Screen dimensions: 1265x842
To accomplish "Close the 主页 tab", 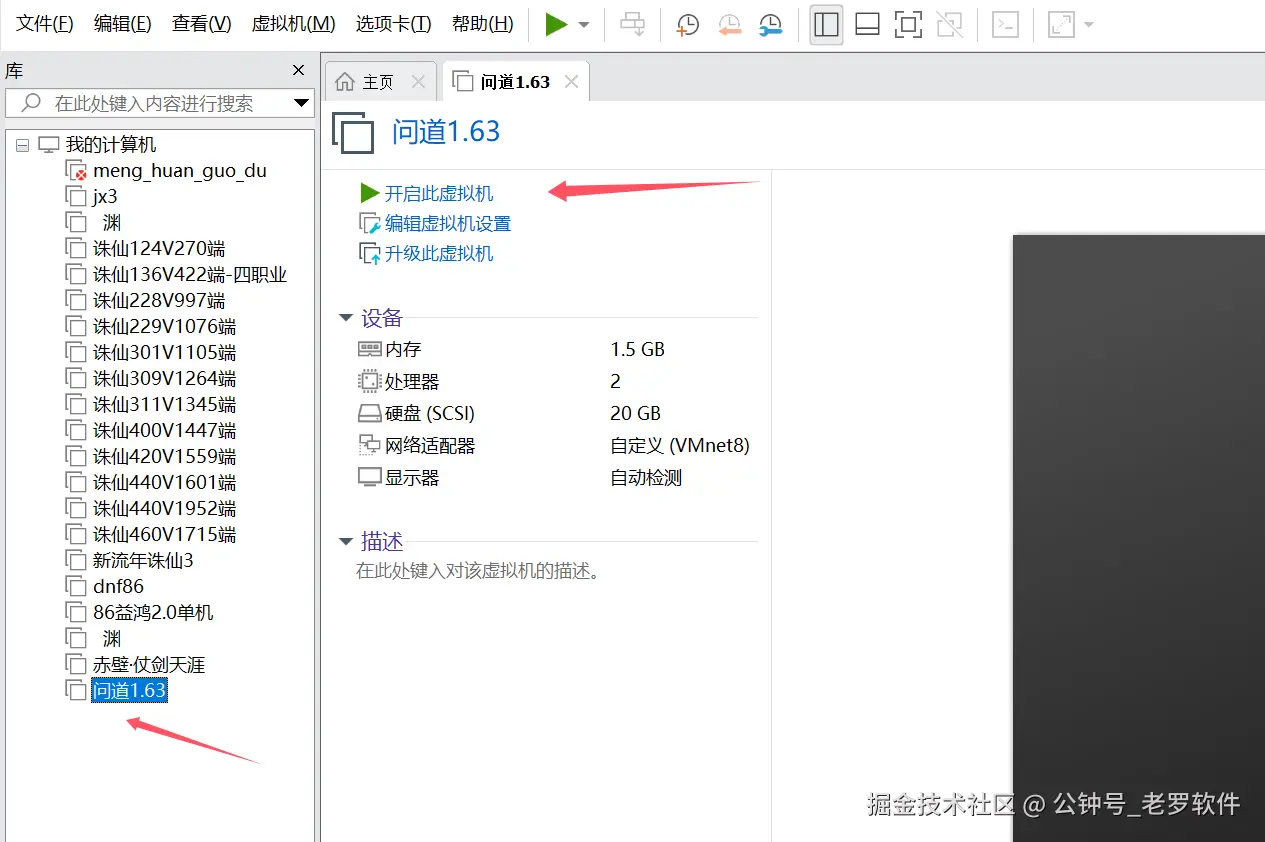I will tap(419, 82).
